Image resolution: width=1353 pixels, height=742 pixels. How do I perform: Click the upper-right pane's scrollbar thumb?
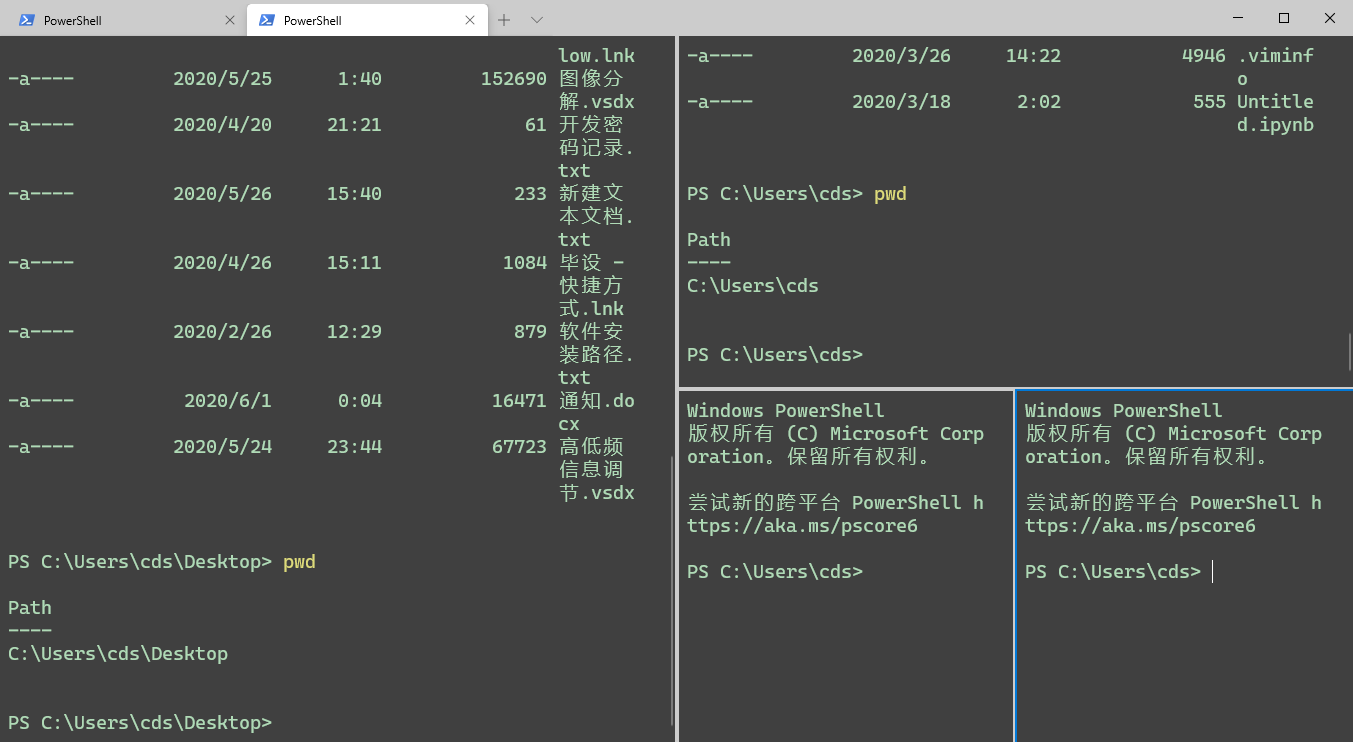coord(1350,352)
